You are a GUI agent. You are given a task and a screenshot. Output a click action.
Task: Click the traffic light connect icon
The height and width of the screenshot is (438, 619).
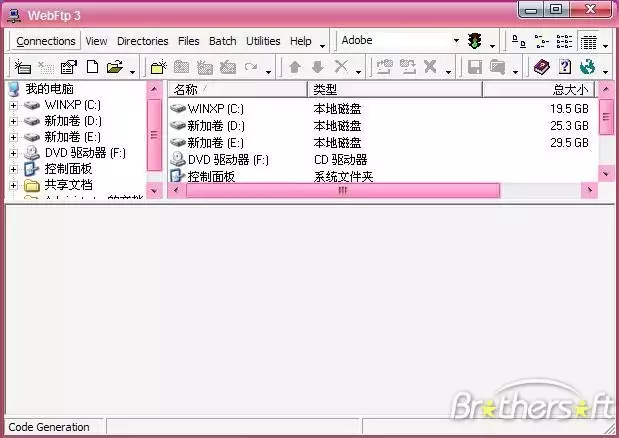475,41
